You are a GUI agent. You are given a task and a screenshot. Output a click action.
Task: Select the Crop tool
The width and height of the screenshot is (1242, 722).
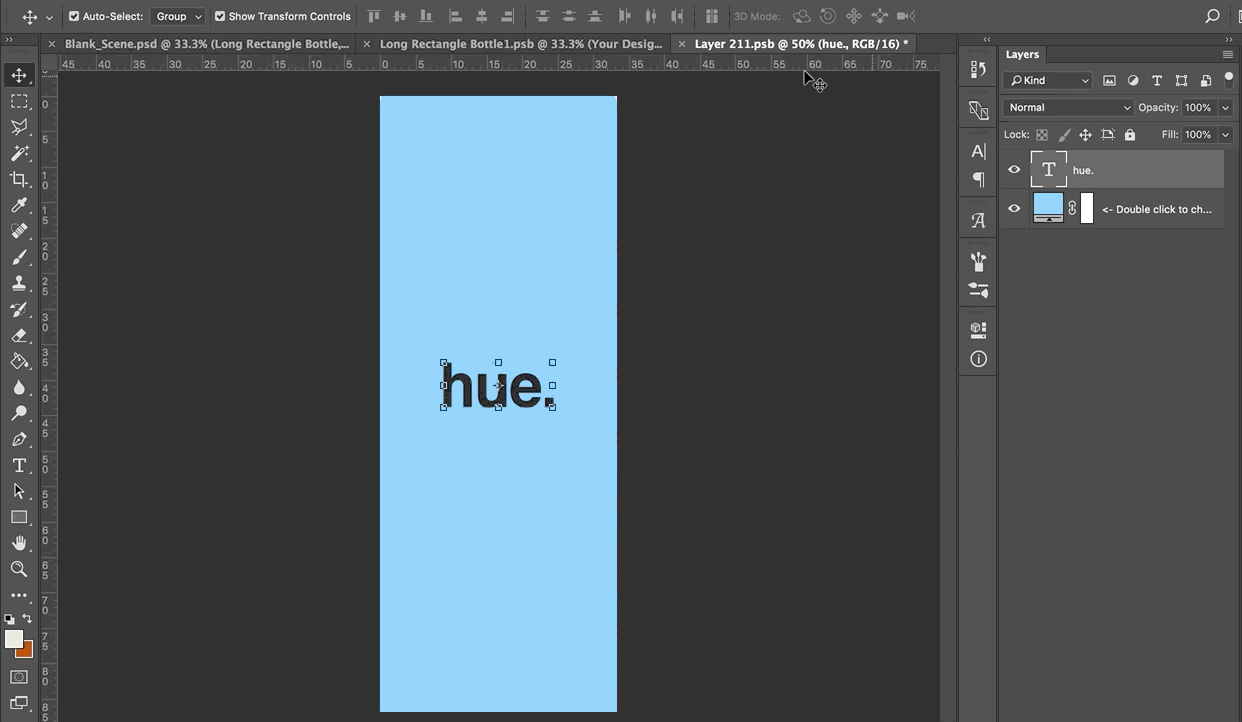(x=19, y=179)
